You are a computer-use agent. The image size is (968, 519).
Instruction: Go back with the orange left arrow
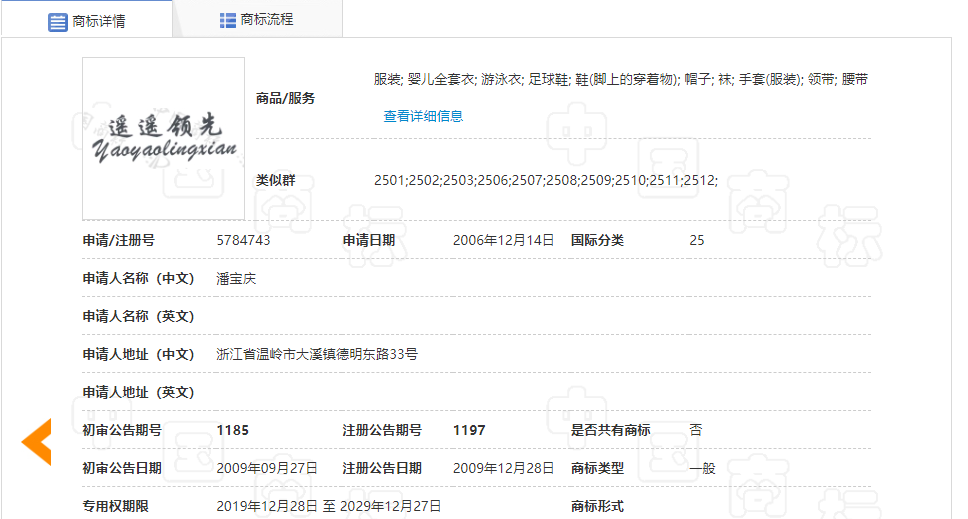(36, 442)
